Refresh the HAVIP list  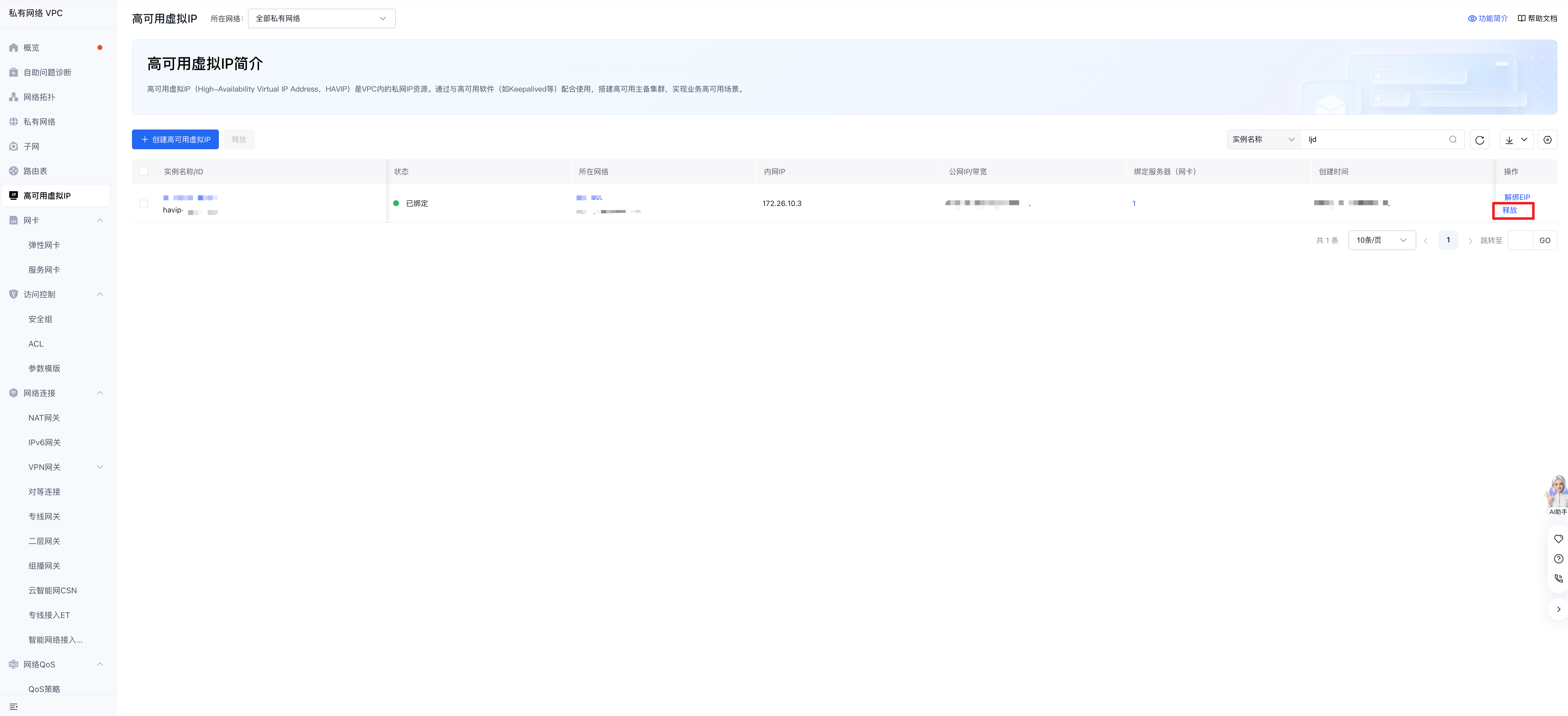pyautogui.click(x=1480, y=139)
